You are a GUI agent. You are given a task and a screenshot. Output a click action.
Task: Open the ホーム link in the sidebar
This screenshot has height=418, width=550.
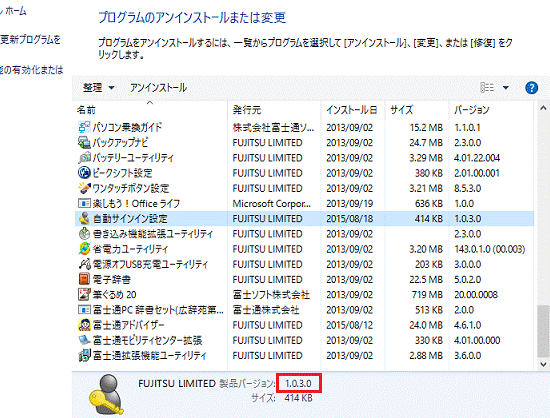pos(13,11)
